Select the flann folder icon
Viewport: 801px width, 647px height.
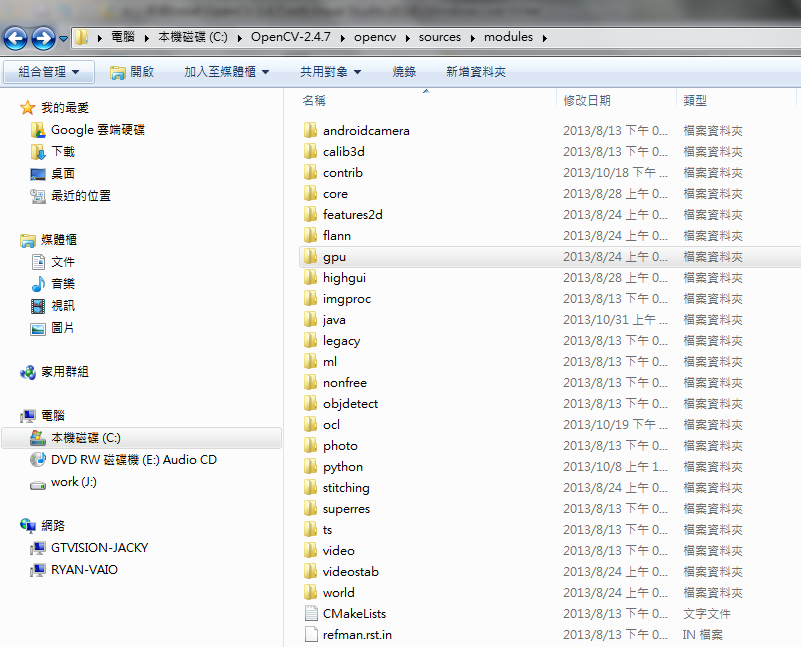coord(310,235)
